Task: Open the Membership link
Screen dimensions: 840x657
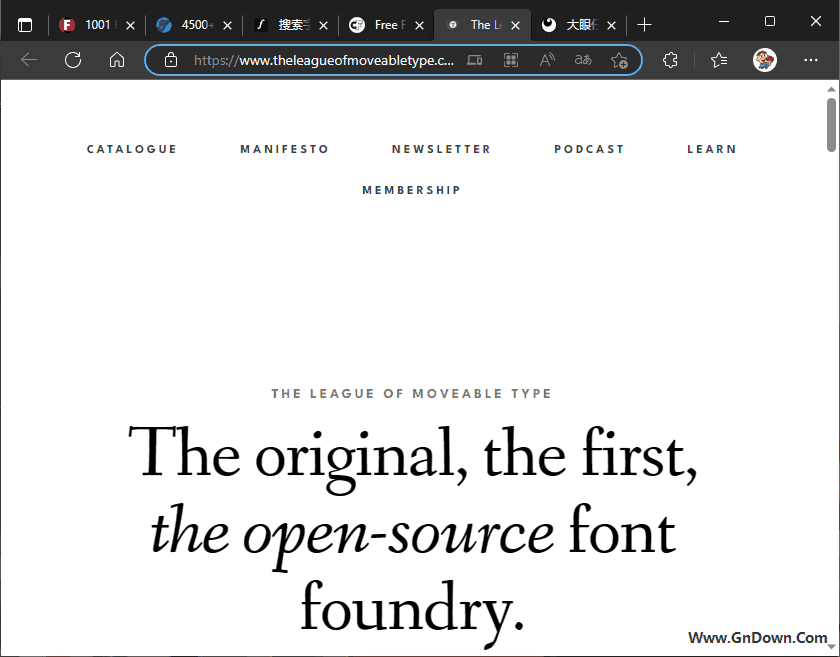Action: (x=411, y=190)
